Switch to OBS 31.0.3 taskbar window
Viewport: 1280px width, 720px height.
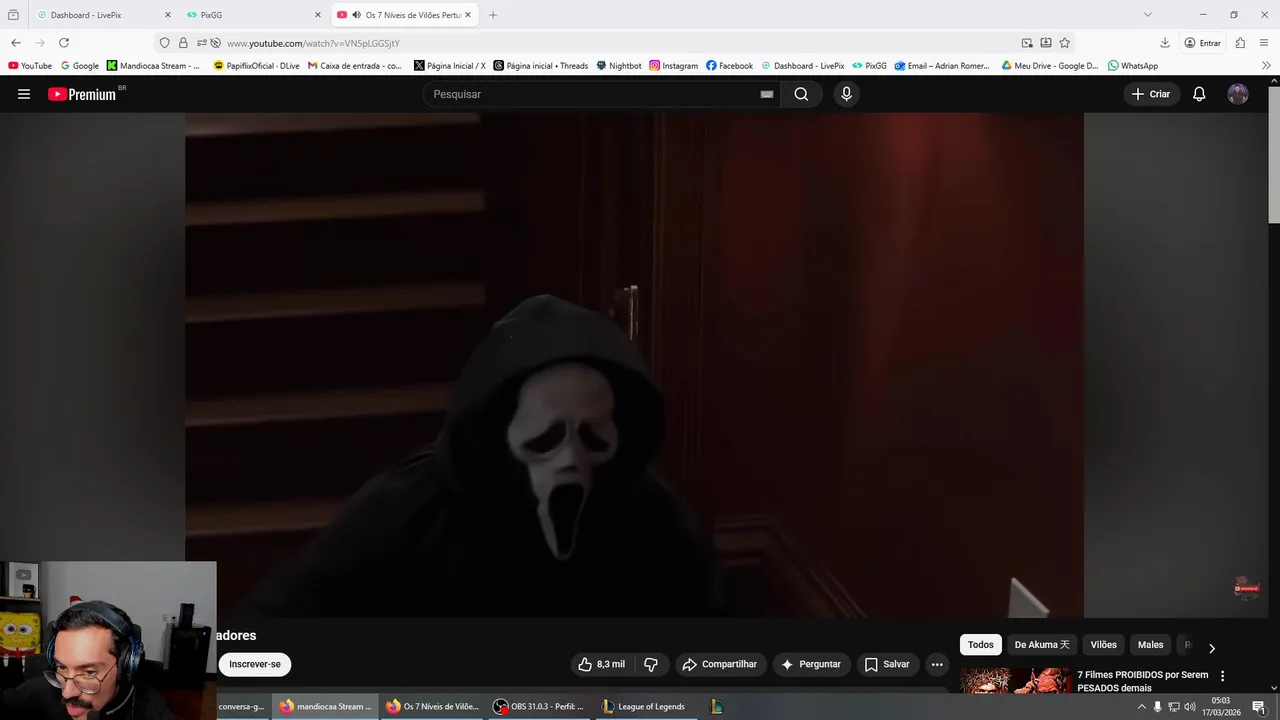pos(538,706)
